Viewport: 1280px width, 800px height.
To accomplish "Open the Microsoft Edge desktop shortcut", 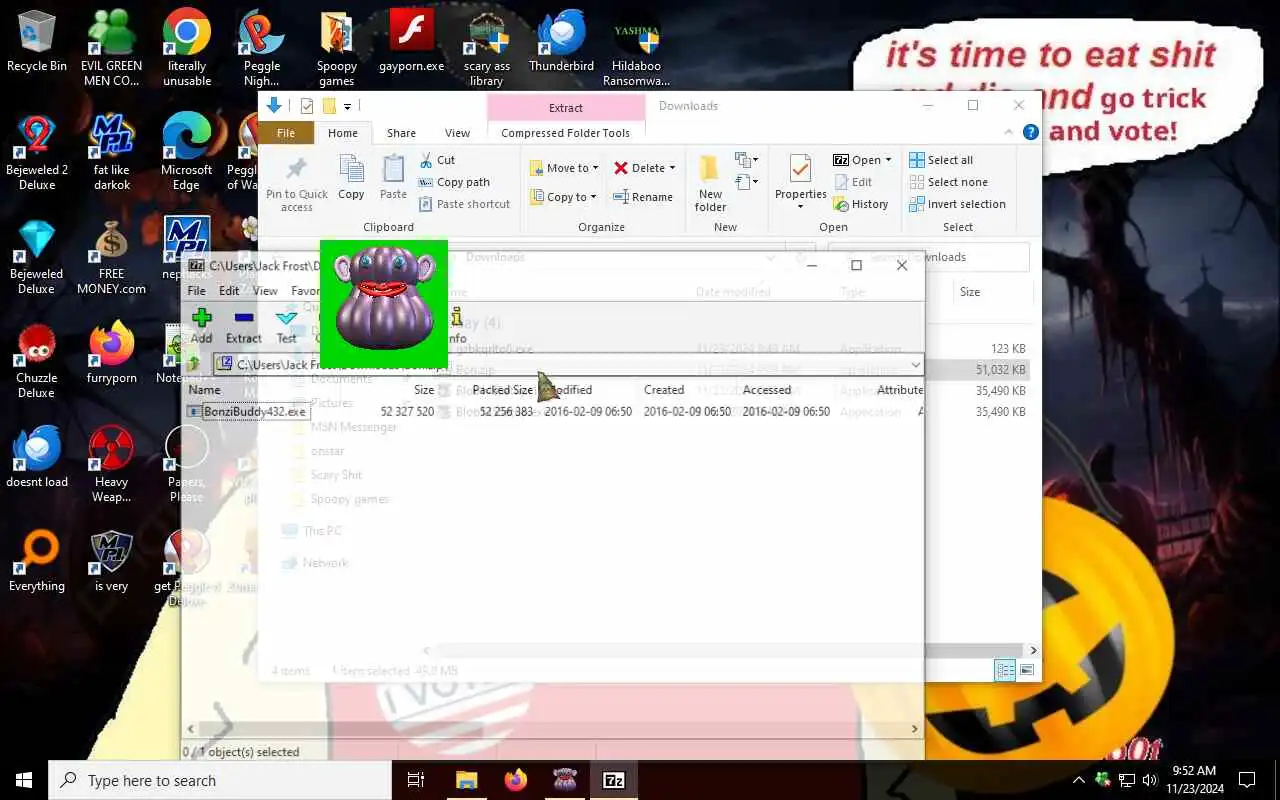I will pyautogui.click(x=186, y=150).
